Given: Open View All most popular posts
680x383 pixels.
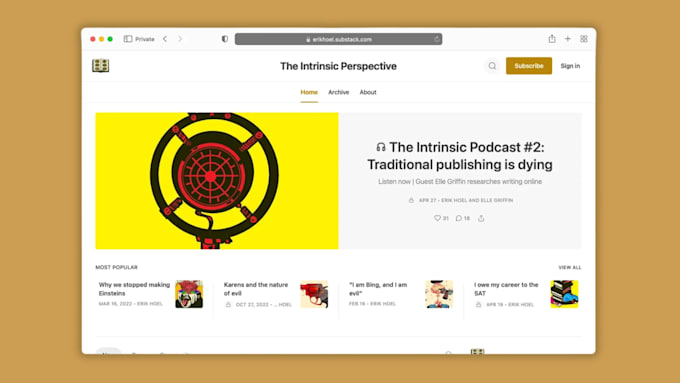Looking at the screenshot, I should point(569,267).
